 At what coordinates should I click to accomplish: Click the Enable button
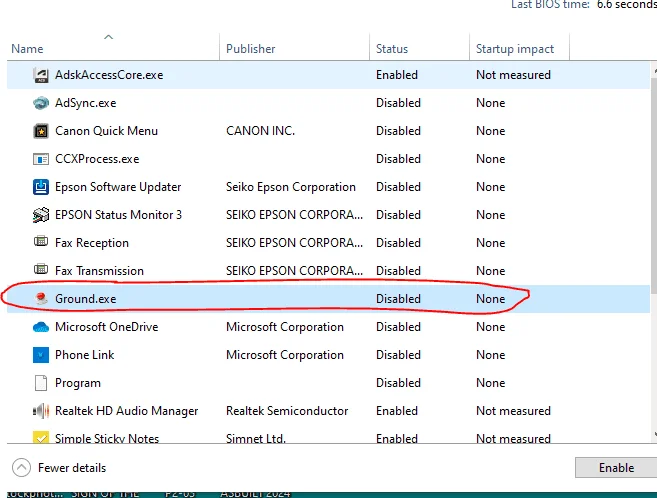616,467
